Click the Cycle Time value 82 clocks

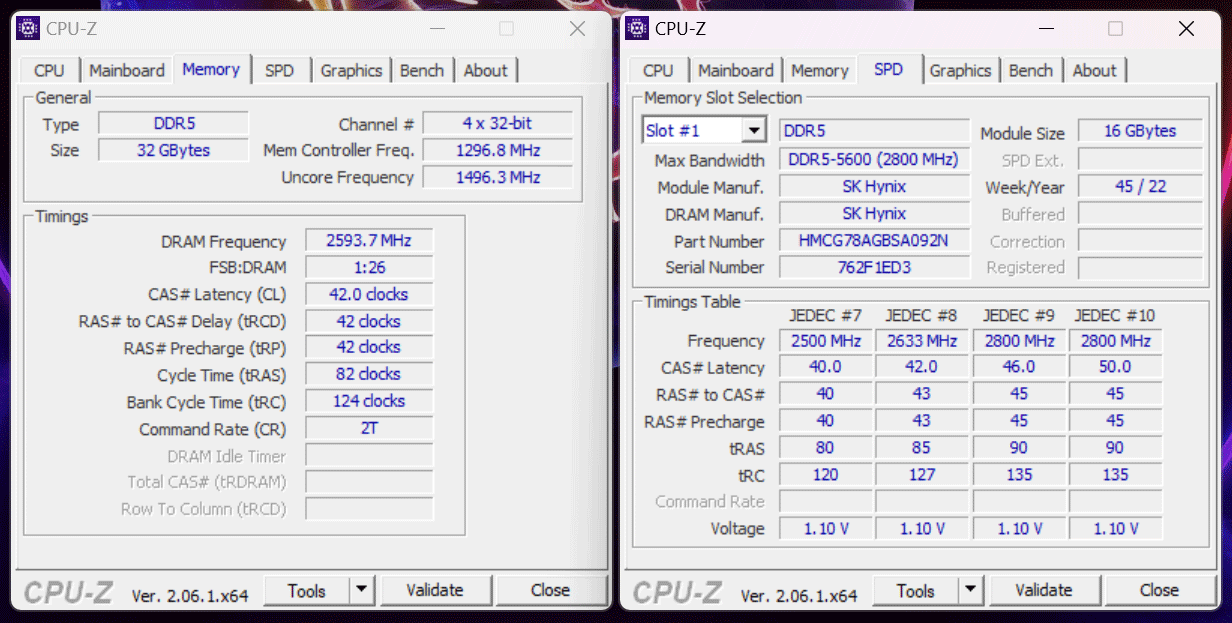click(369, 374)
